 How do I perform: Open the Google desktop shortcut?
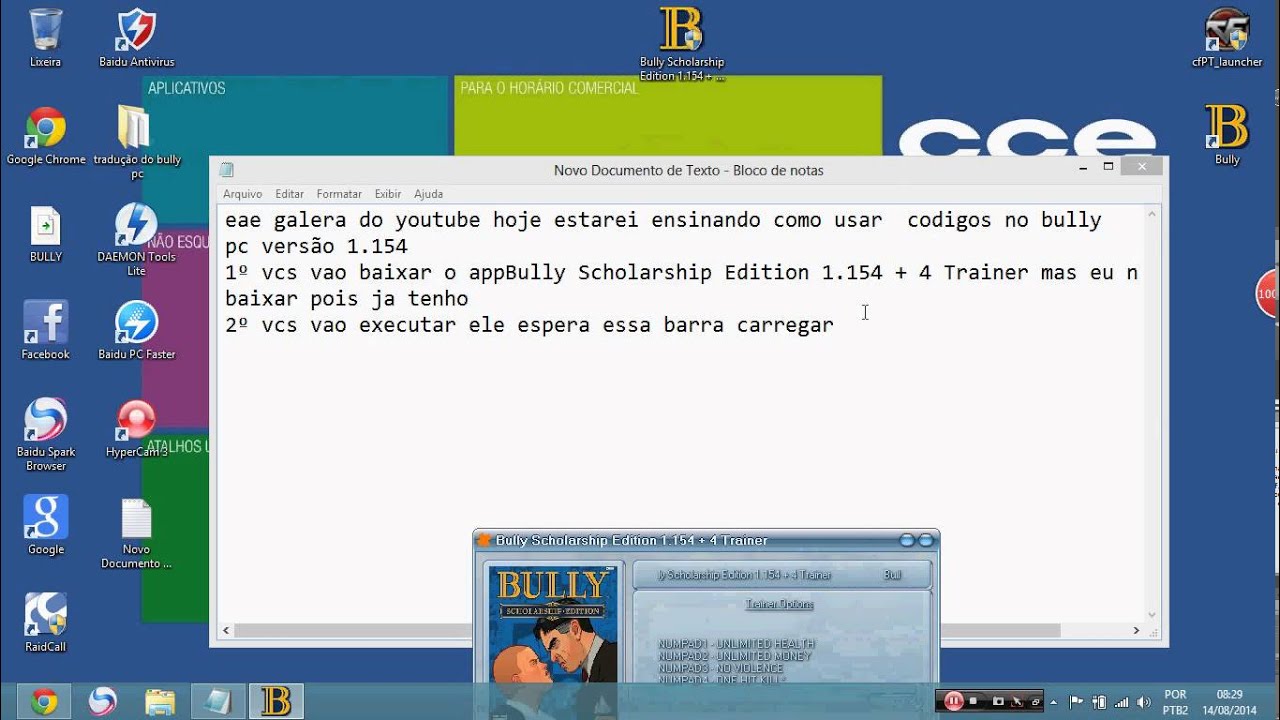[46, 526]
